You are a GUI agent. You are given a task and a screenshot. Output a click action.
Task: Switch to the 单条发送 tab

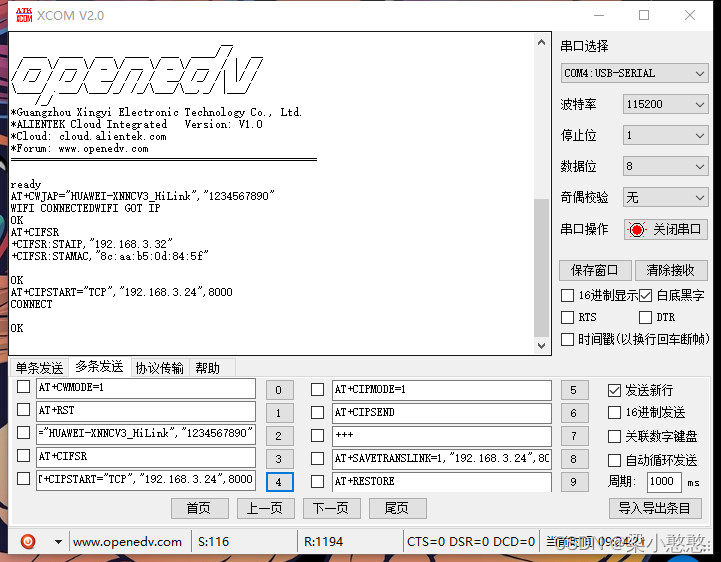click(39, 368)
